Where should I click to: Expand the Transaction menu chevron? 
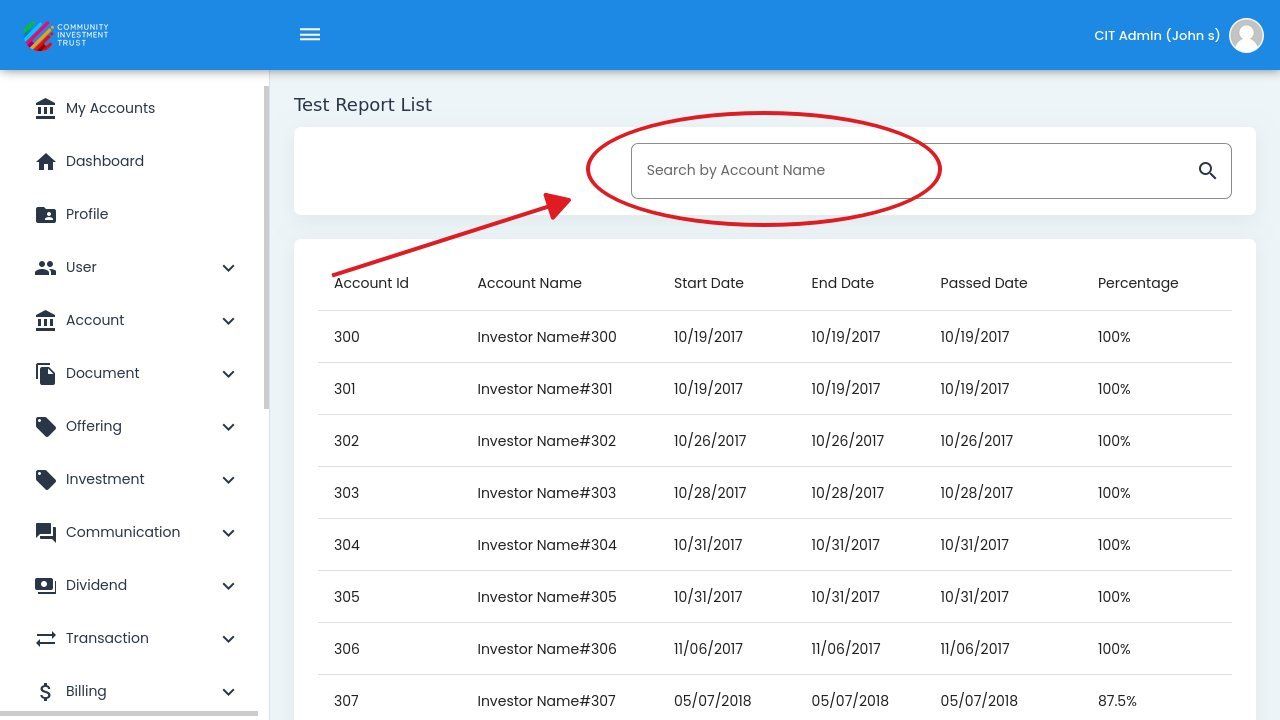228,639
